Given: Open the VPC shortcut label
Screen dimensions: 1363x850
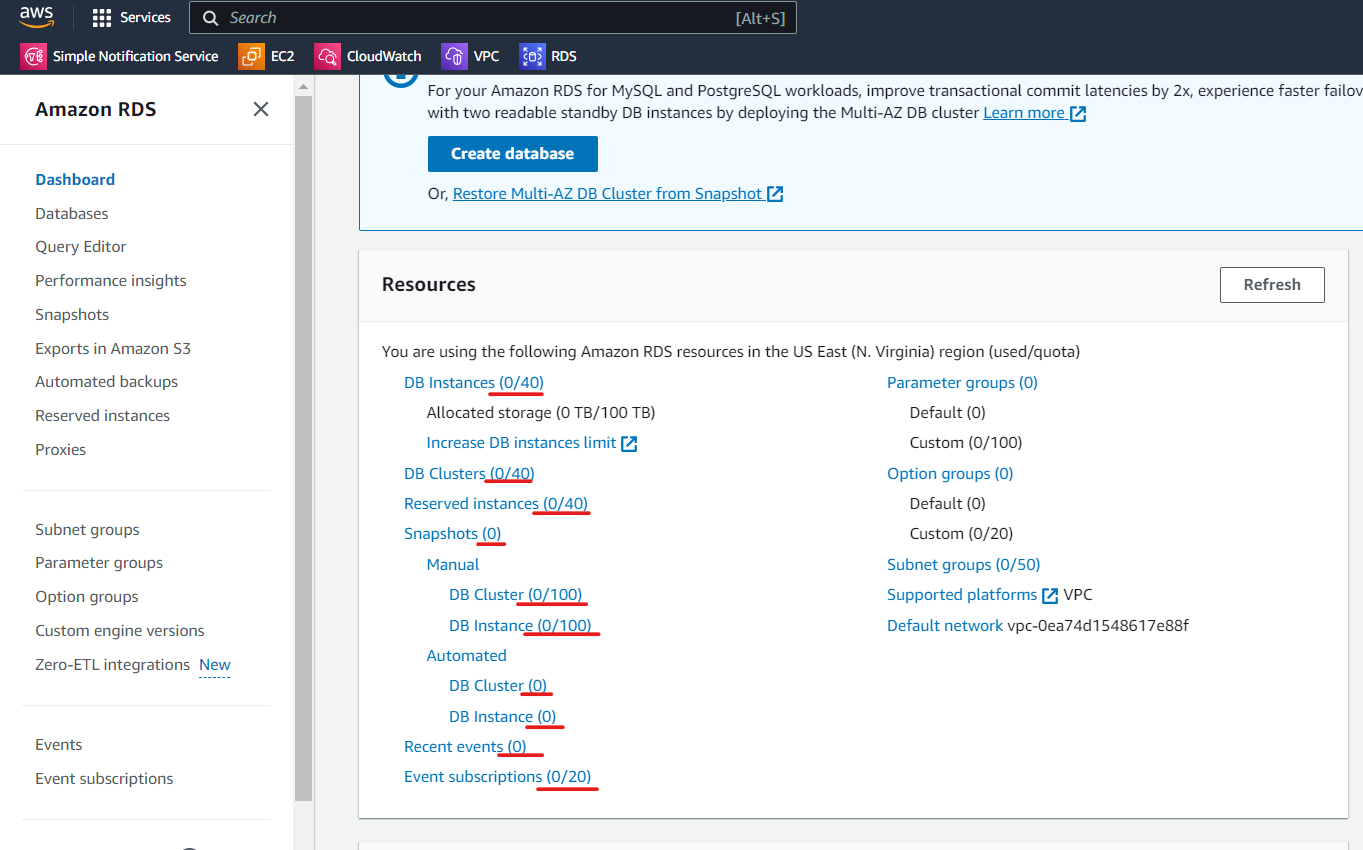Looking at the screenshot, I should 486,56.
